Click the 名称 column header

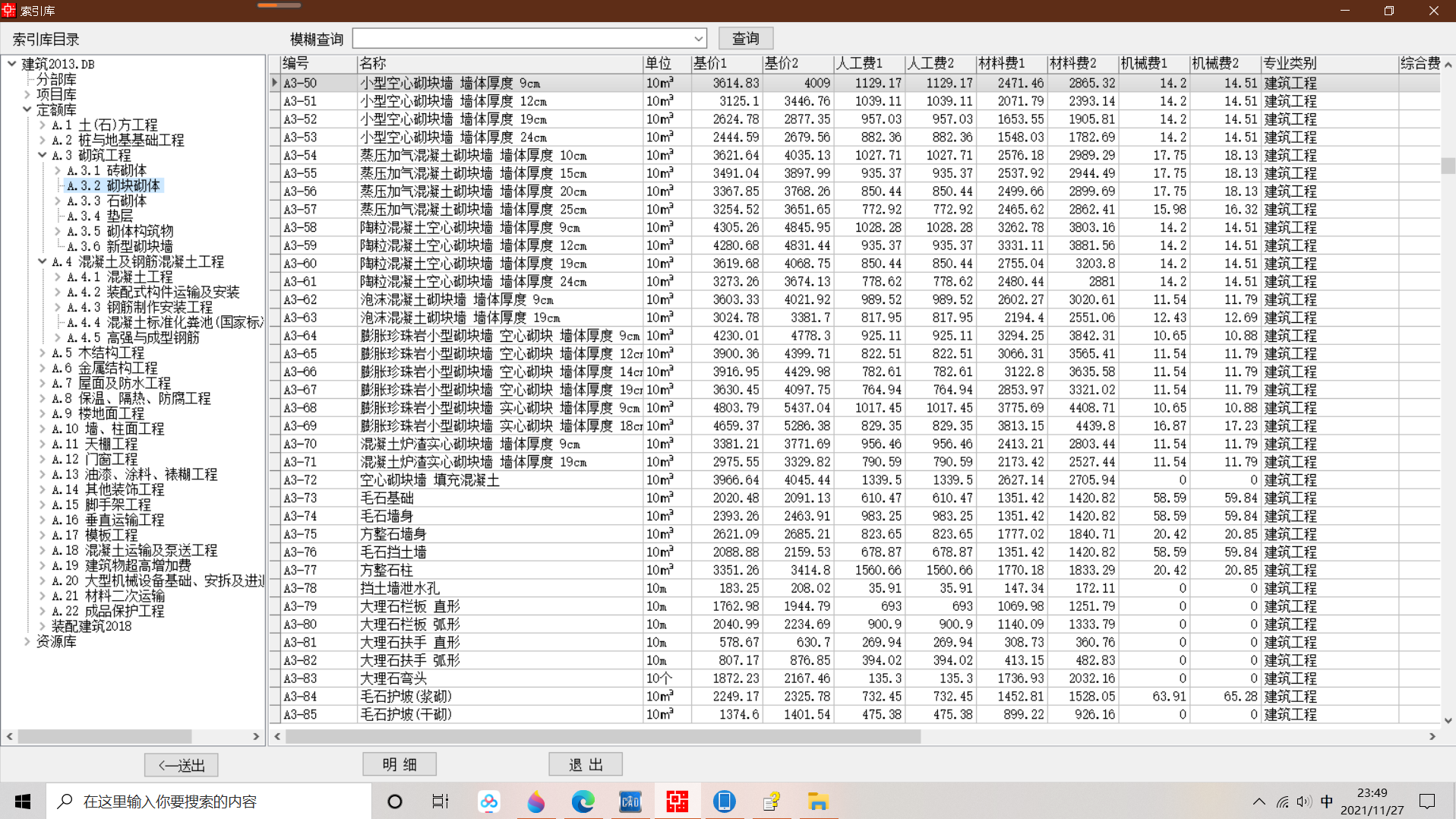(500, 63)
